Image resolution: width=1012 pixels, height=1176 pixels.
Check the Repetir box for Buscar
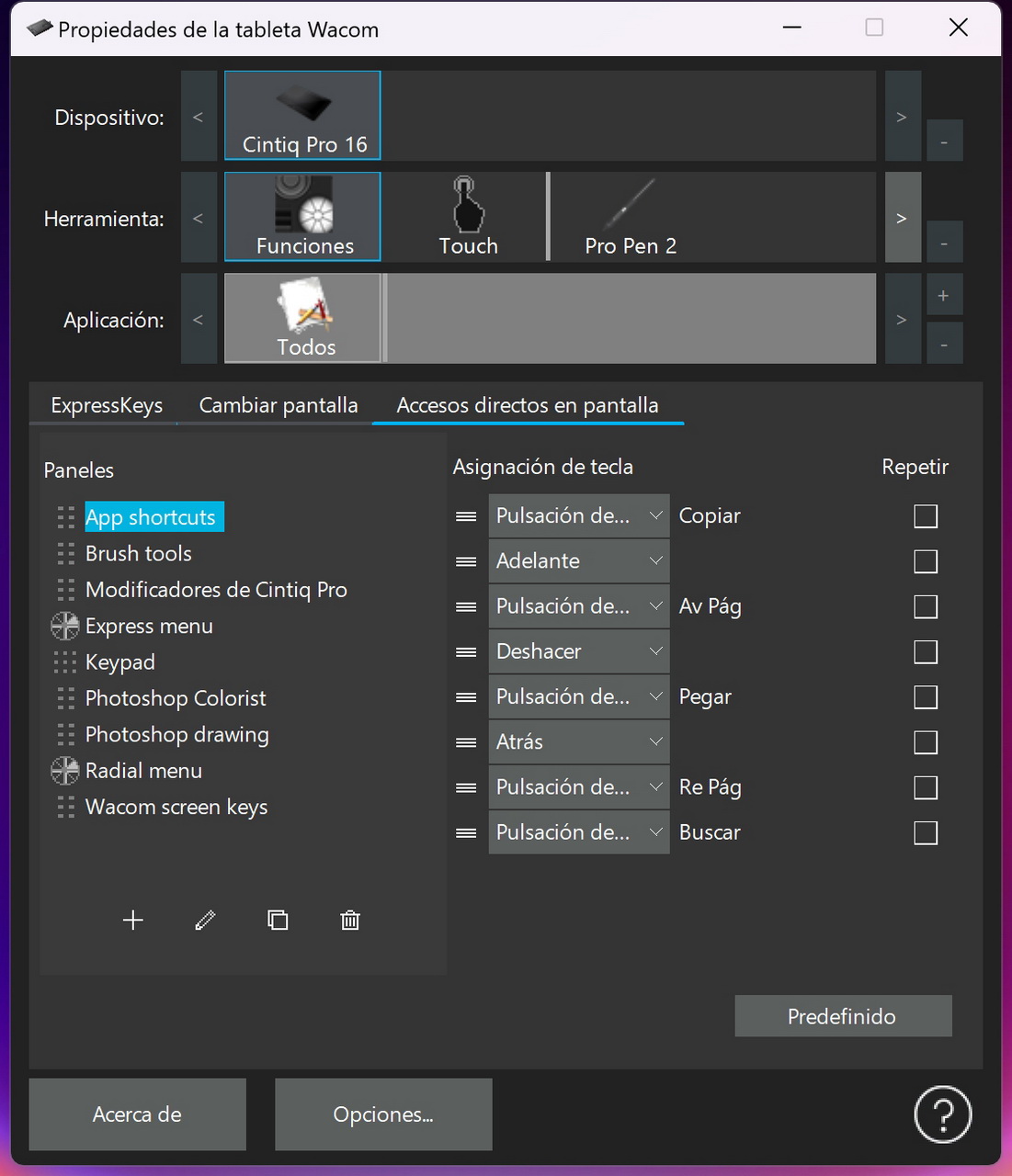coord(926,833)
